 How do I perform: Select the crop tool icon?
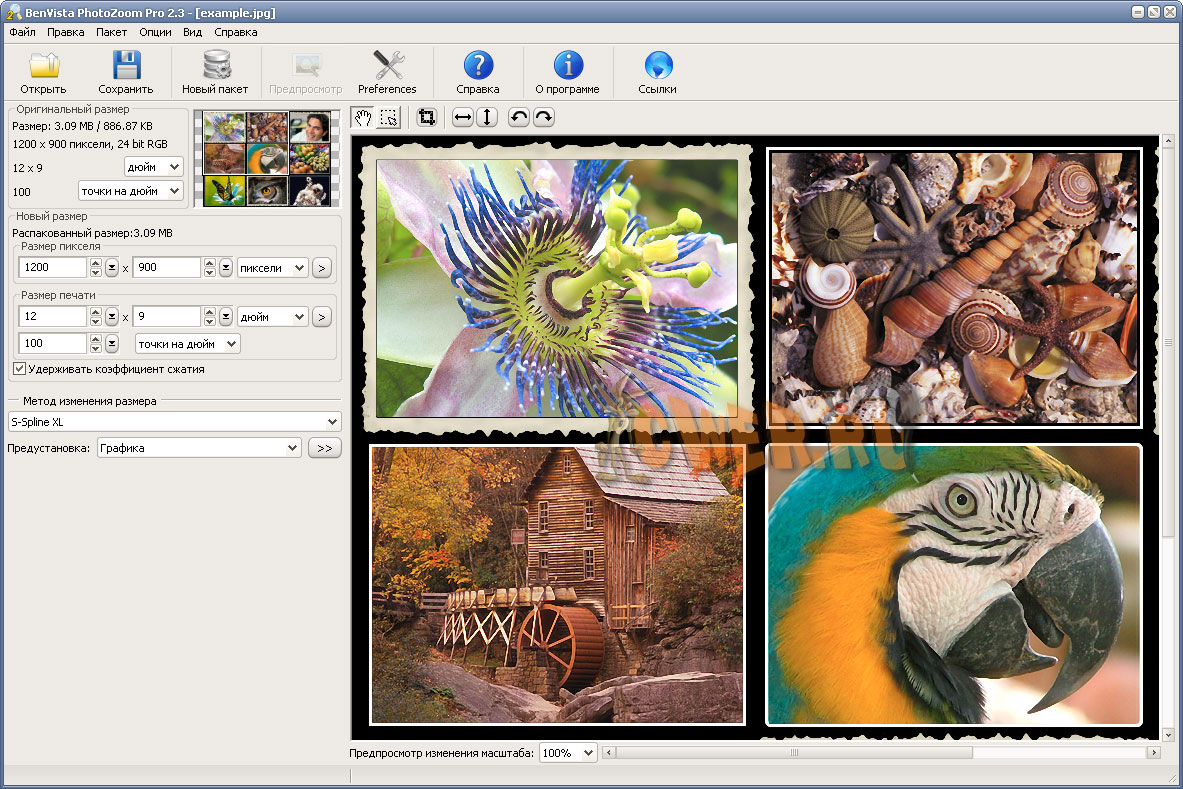coord(427,118)
